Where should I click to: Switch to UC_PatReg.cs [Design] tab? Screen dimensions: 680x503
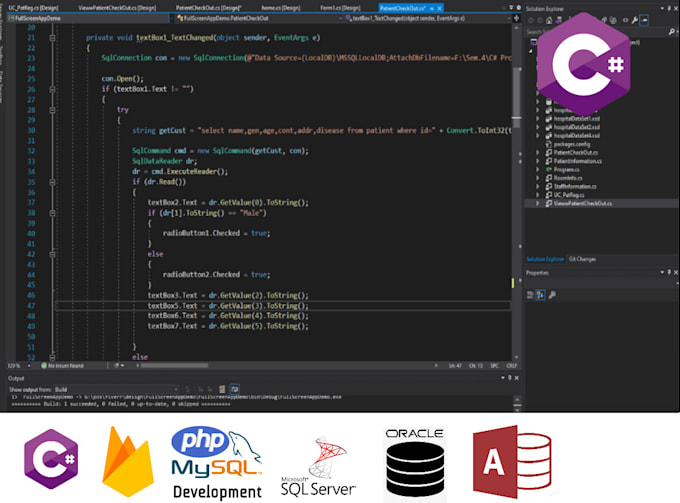(33, 8)
